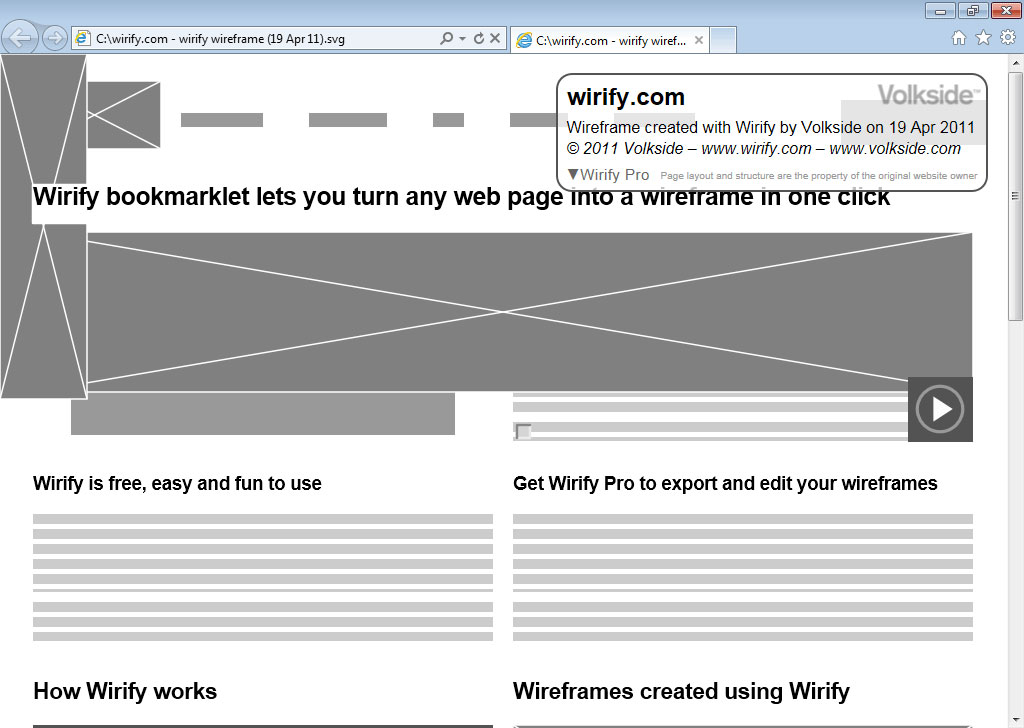The height and width of the screenshot is (728, 1024).
Task: Minimize the browser window
Action: (x=940, y=10)
